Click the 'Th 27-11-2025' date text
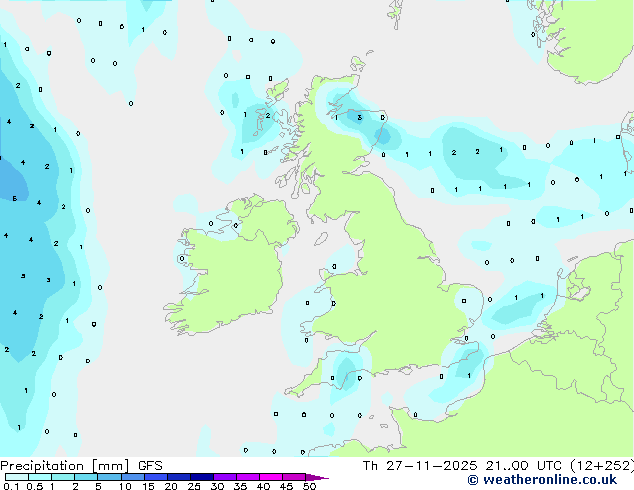634x490 pixels. 420,466
